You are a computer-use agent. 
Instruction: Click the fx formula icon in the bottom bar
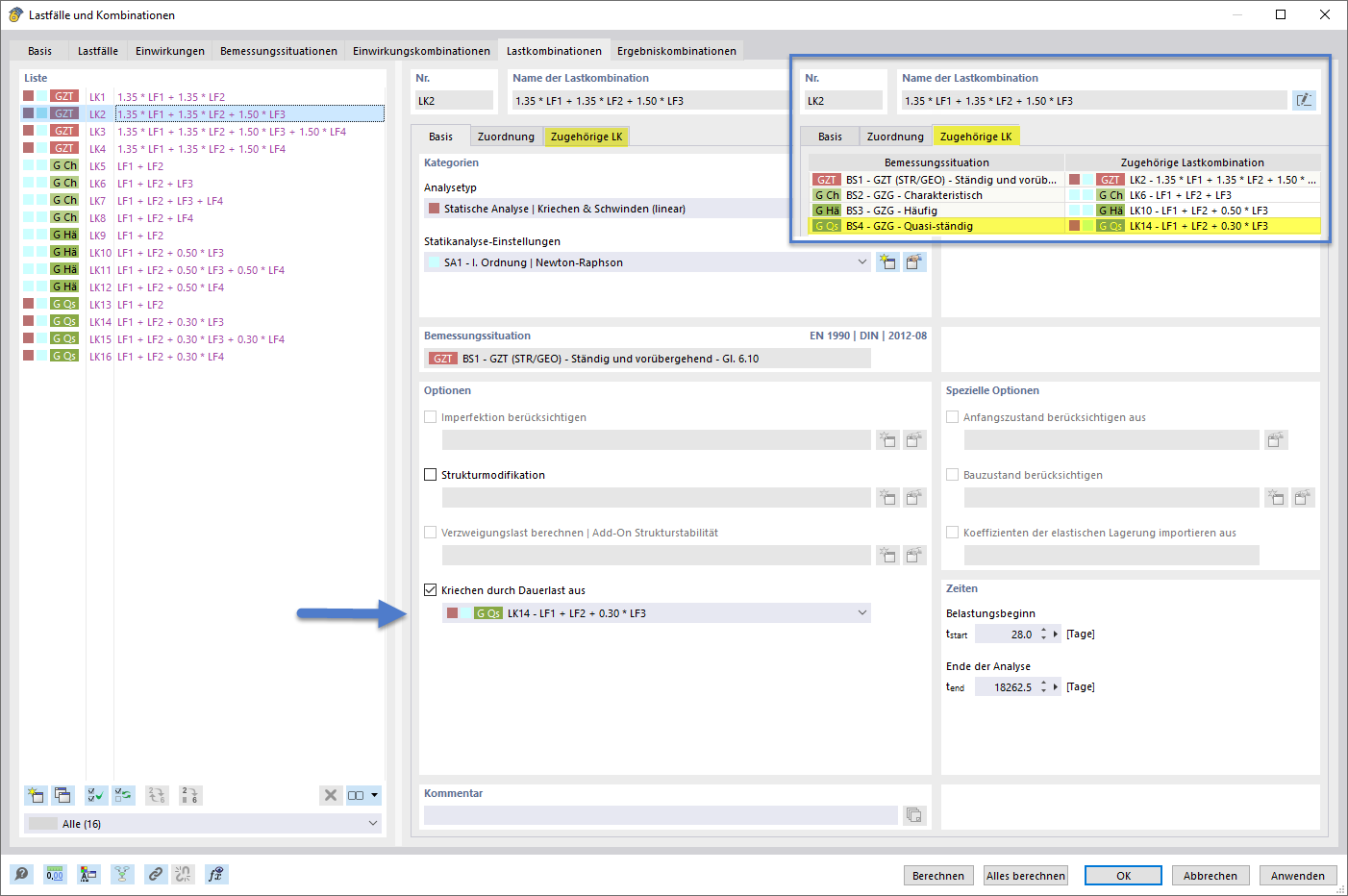[x=216, y=874]
